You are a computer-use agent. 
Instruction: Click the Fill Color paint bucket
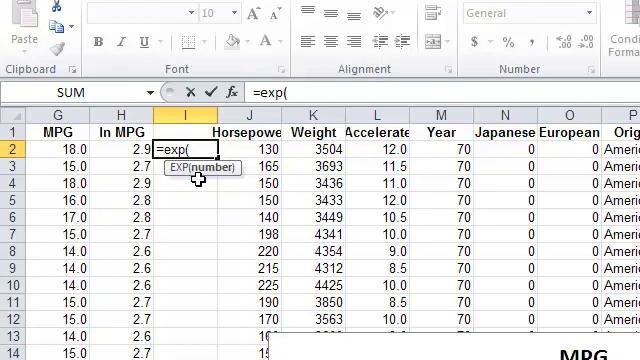[x=233, y=42]
